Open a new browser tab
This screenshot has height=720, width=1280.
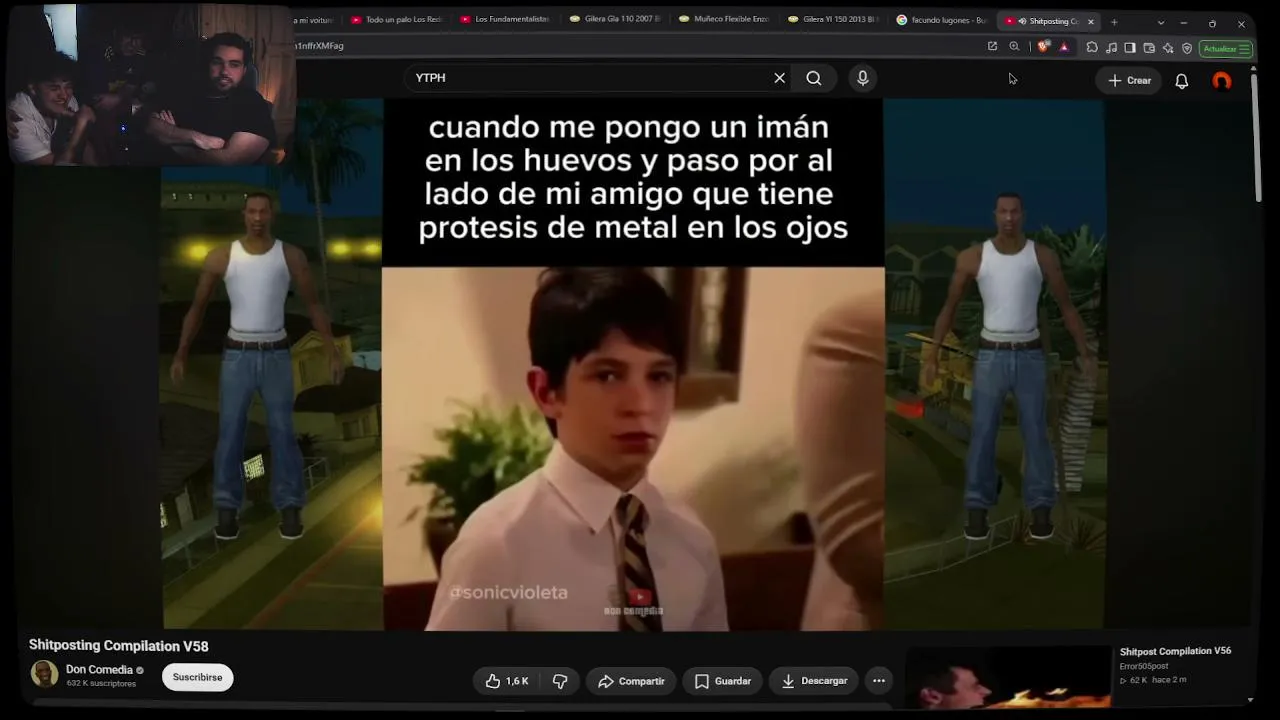point(1114,22)
